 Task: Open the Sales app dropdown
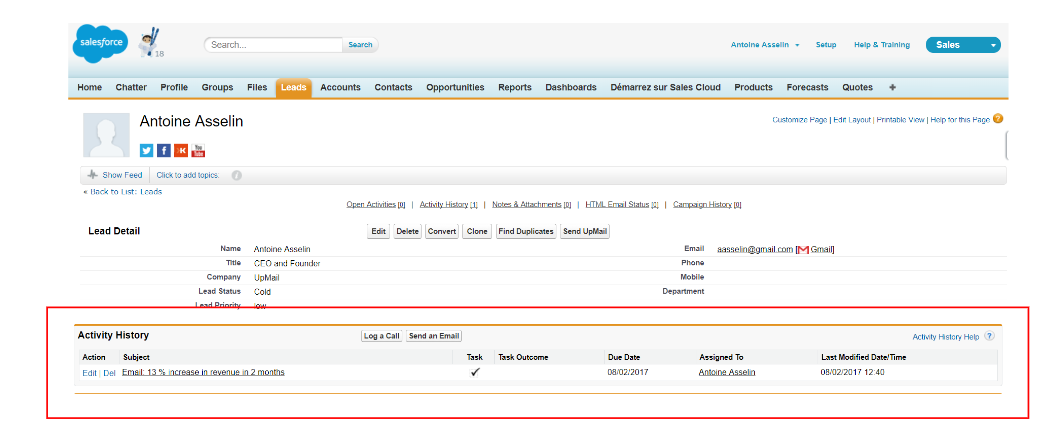tap(963, 45)
